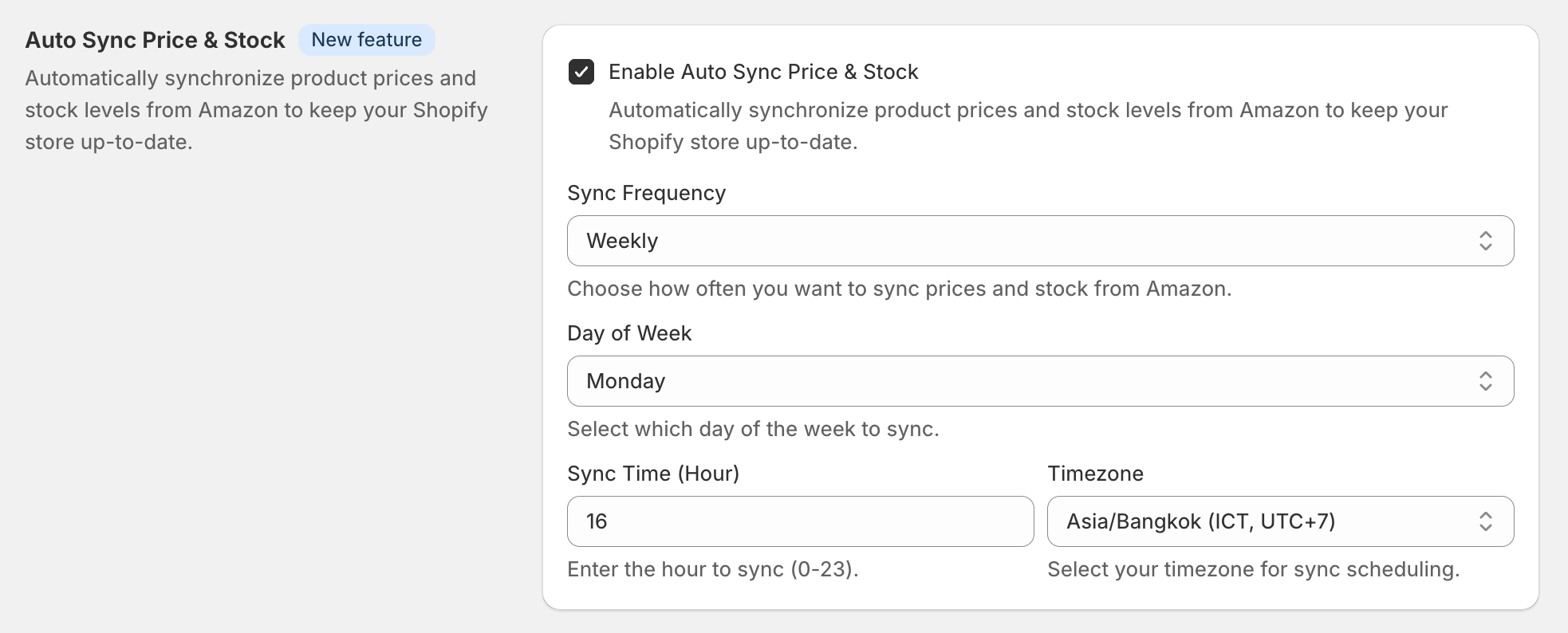Viewport: 1568px width, 633px height.
Task: Focus the Sync Time hour input field
Action: [x=800, y=521]
